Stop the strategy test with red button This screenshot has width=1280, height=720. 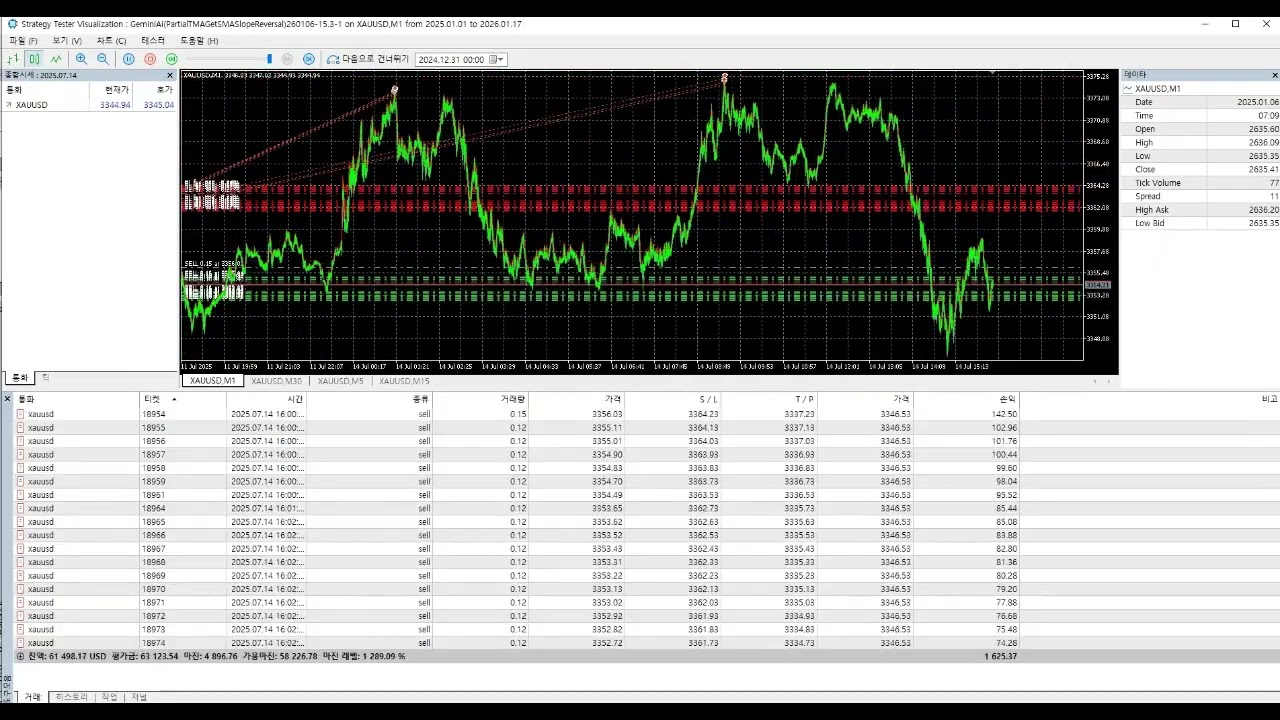pyautogui.click(x=150, y=59)
